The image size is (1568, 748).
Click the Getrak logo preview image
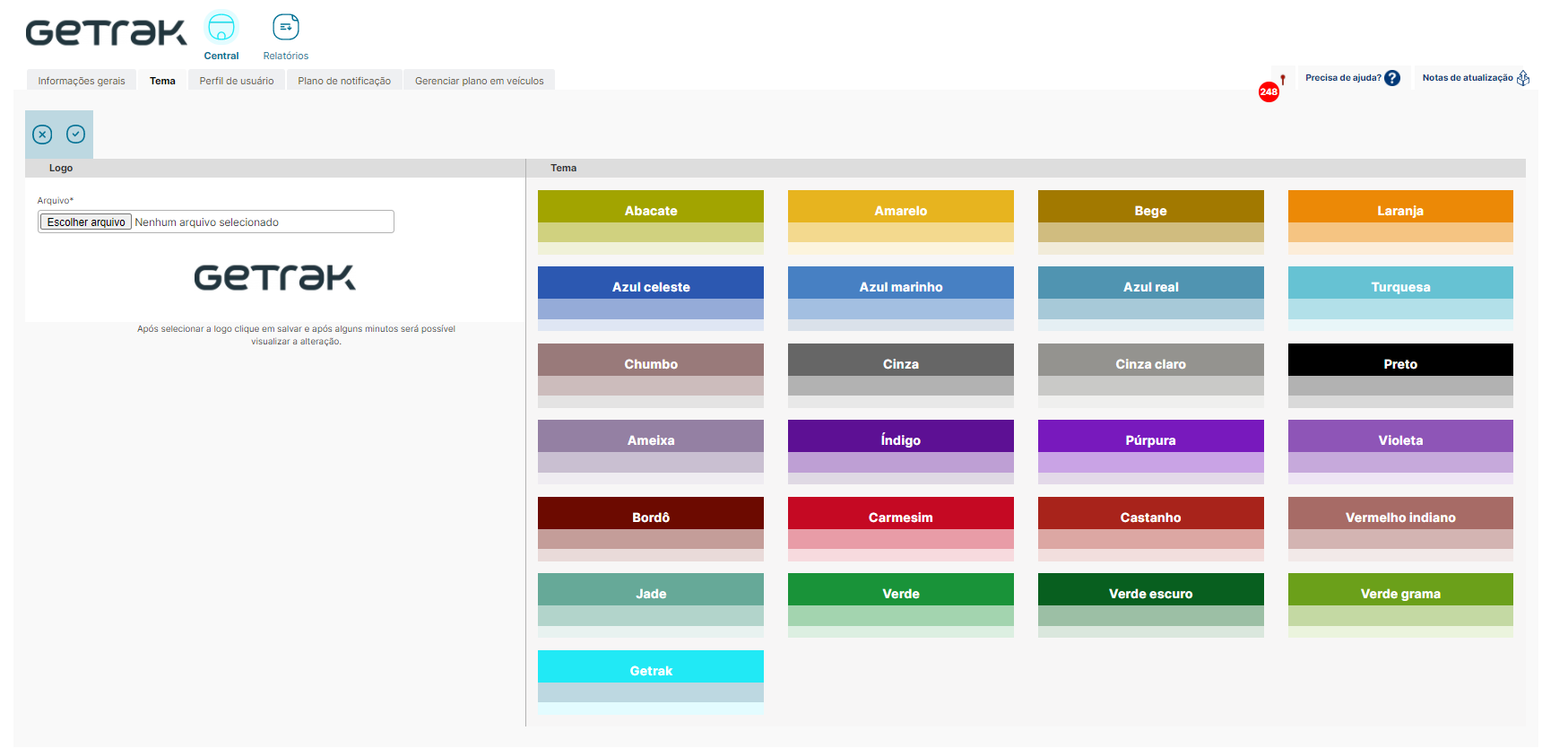(x=275, y=277)
